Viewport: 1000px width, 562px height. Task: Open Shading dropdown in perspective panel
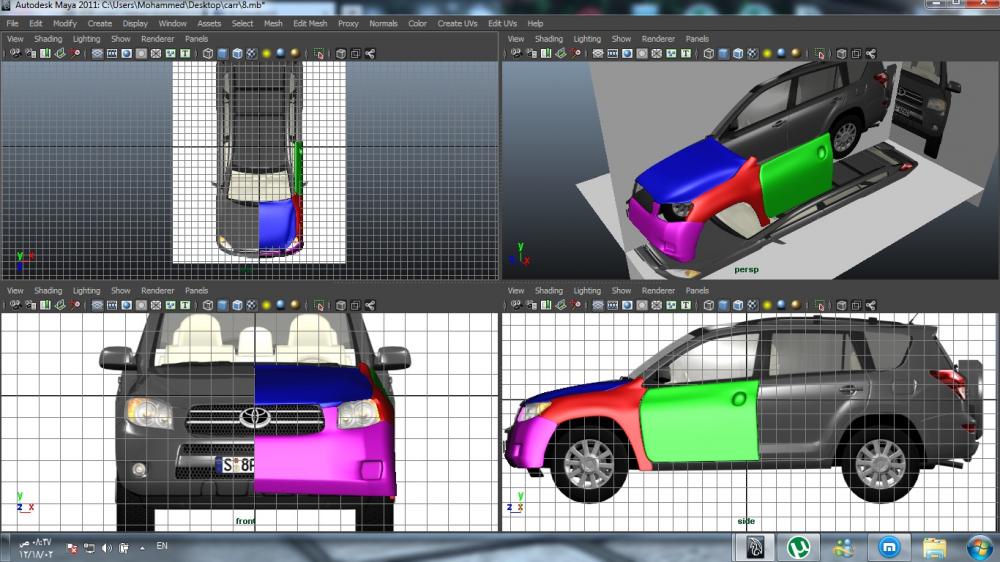(548, 39)
